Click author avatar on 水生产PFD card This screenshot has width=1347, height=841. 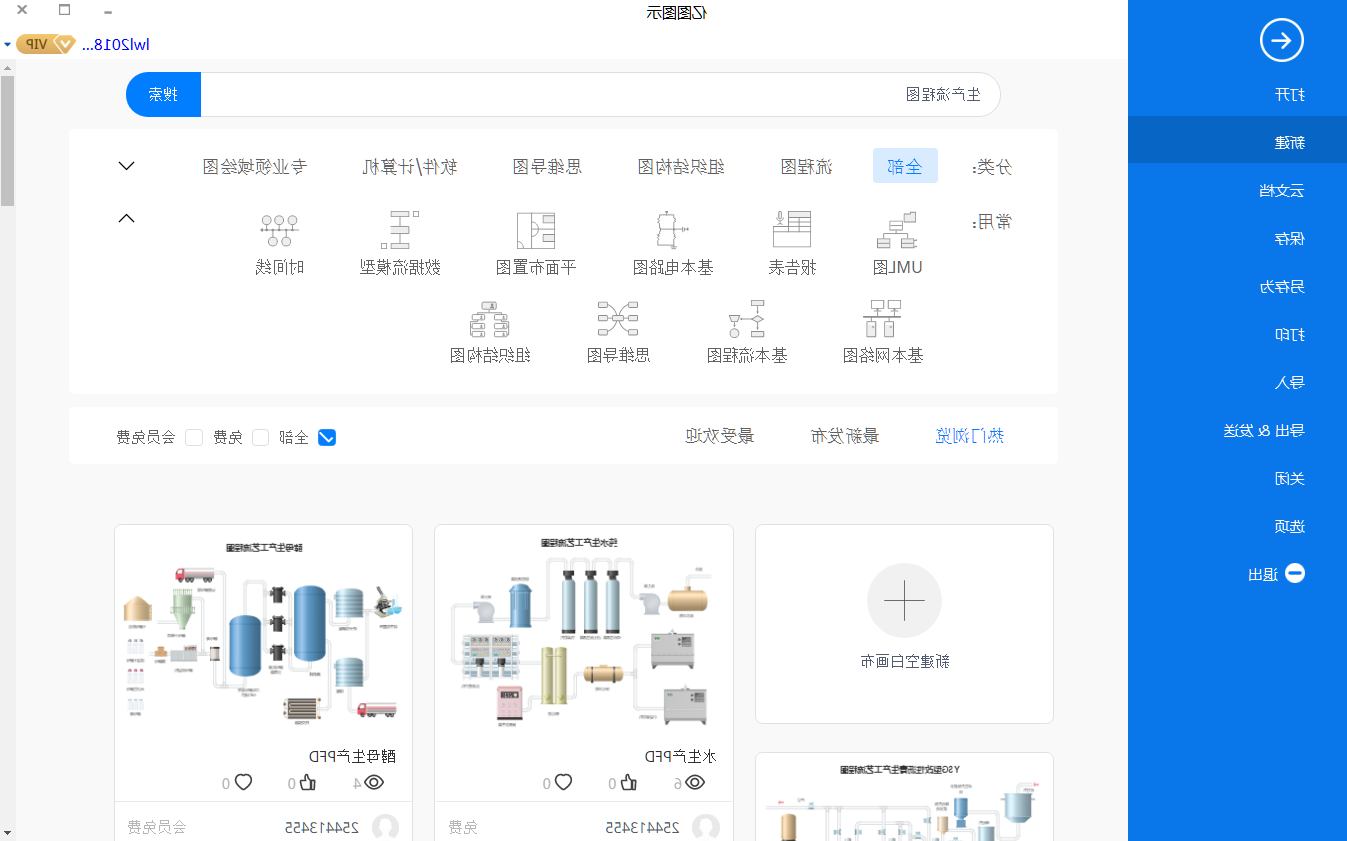tap(706, 827)
